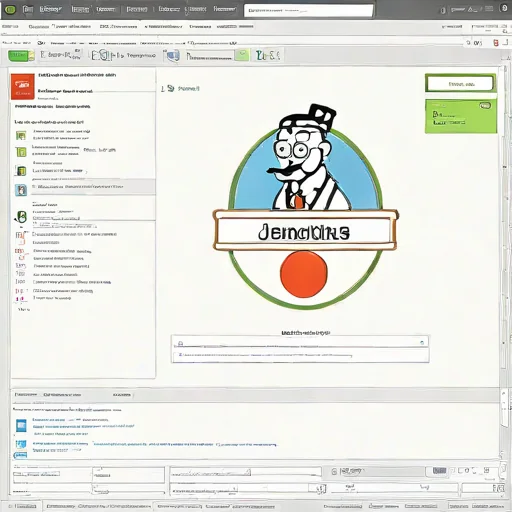Viewport: 512px width, 512px height.
Task: Click the long blue link in the bottom panel
Action: click(185, 444)
